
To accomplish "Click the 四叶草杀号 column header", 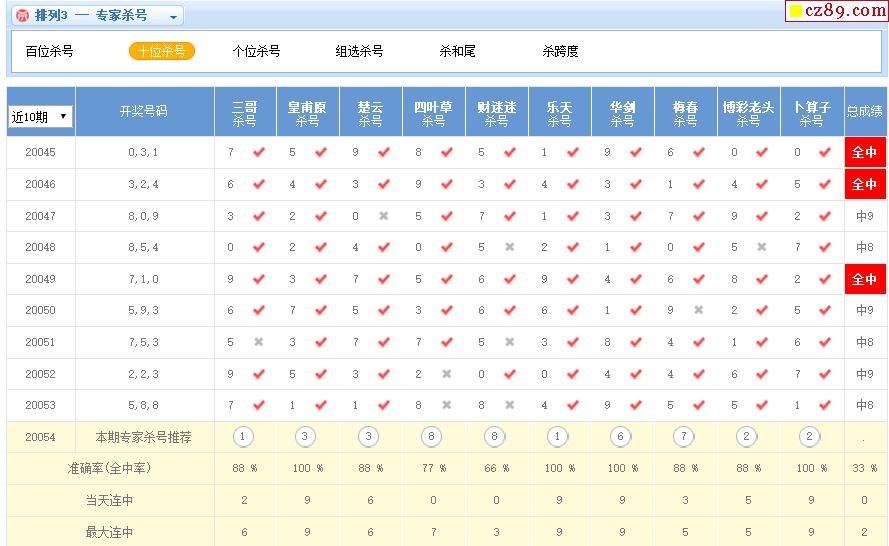I will click(x=433, y=112).
